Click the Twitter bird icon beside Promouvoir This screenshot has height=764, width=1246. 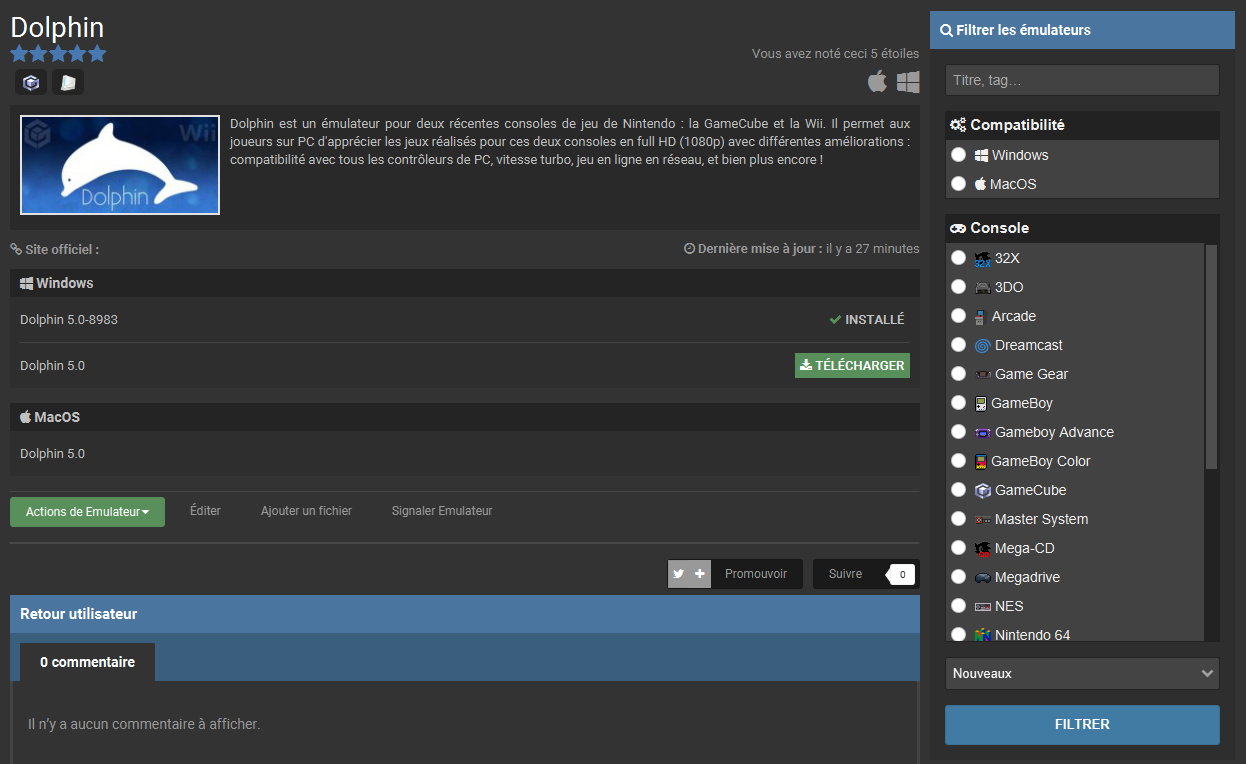679,574
